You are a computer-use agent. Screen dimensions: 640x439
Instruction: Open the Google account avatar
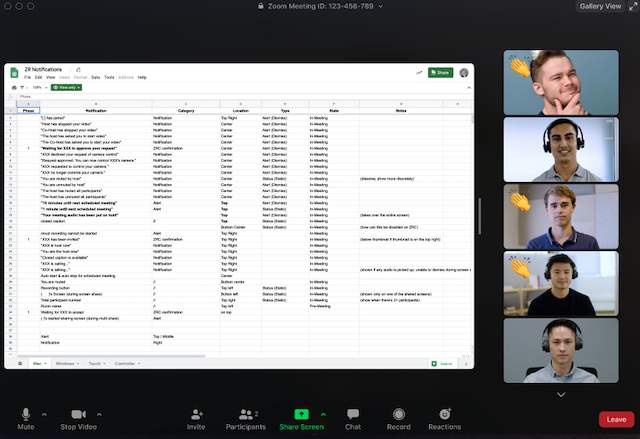pyautogui.click(x=464, y=73)
